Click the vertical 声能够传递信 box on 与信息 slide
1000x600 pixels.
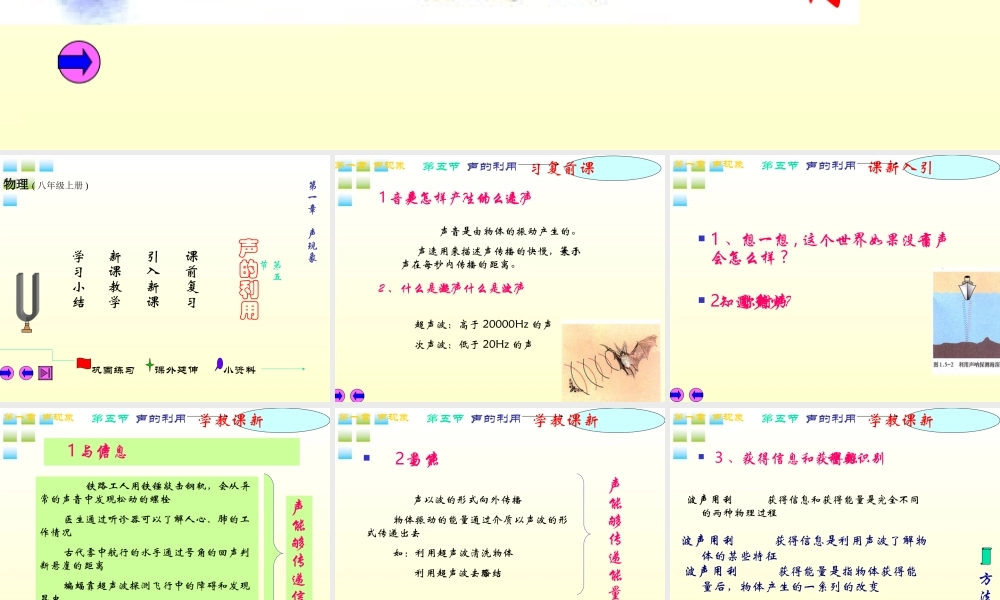298,549
